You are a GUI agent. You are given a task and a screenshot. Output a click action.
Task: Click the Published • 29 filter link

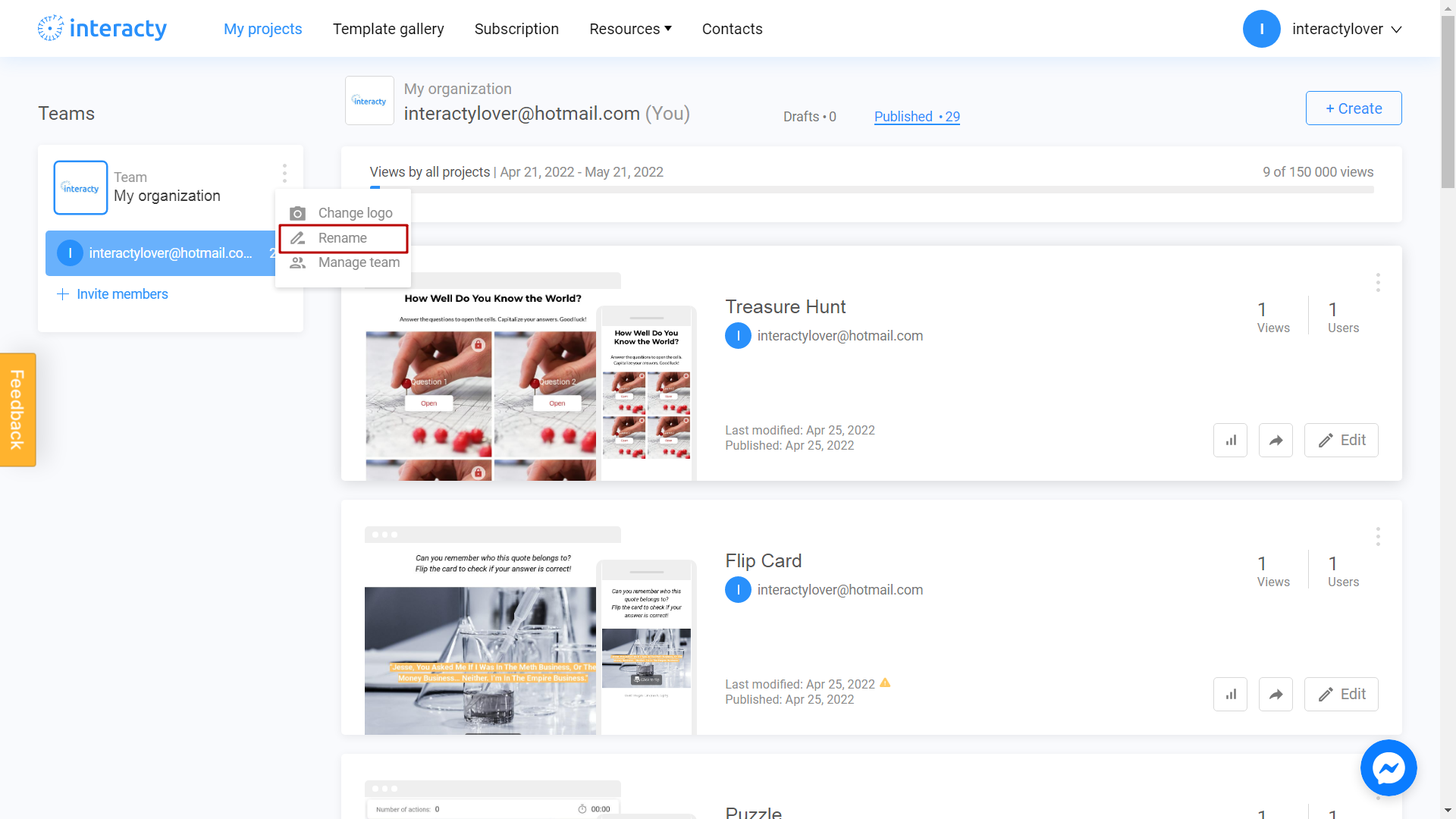click(x=916, y=116)
